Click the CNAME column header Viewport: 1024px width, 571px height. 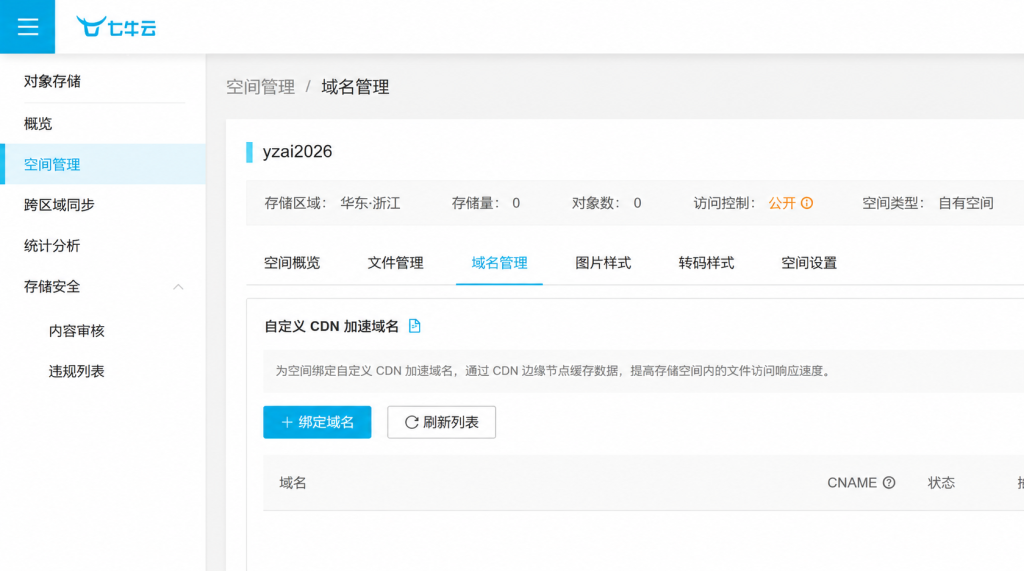(852, 483)
